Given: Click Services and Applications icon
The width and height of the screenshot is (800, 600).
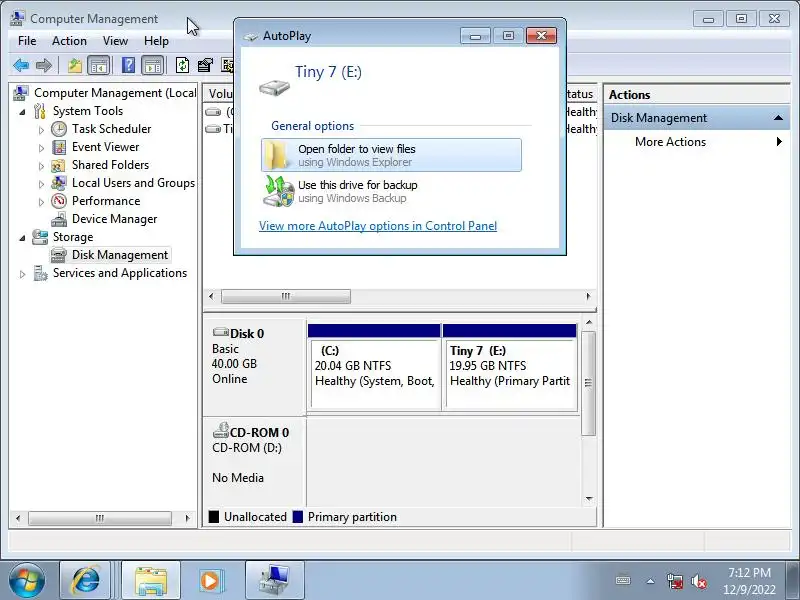Looking at the screenshot, I should click(40, 273).
